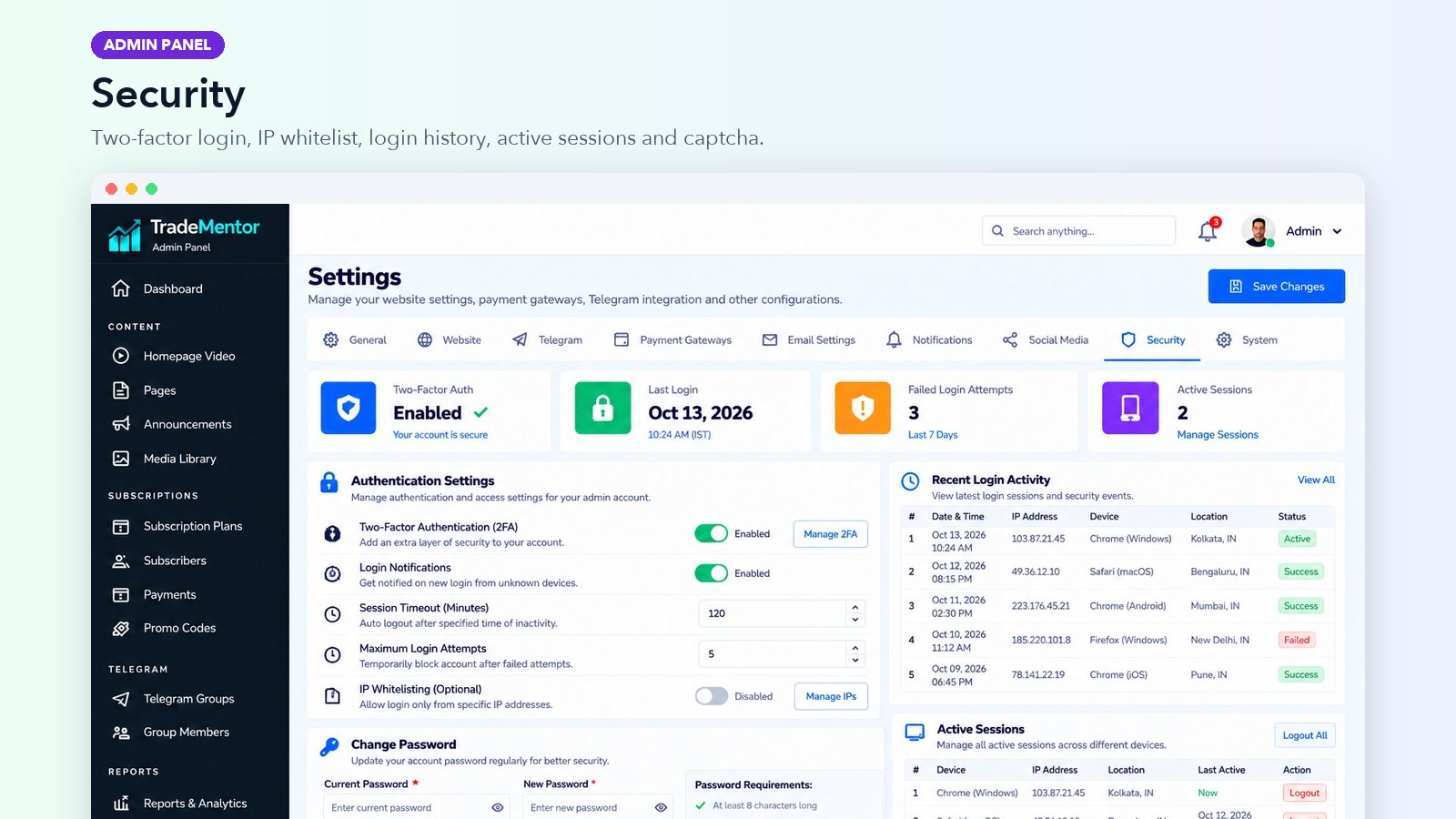This screenshot has height=819, width=1456.
Task: Open the Manage IPs button
Action: click(831, 696)
